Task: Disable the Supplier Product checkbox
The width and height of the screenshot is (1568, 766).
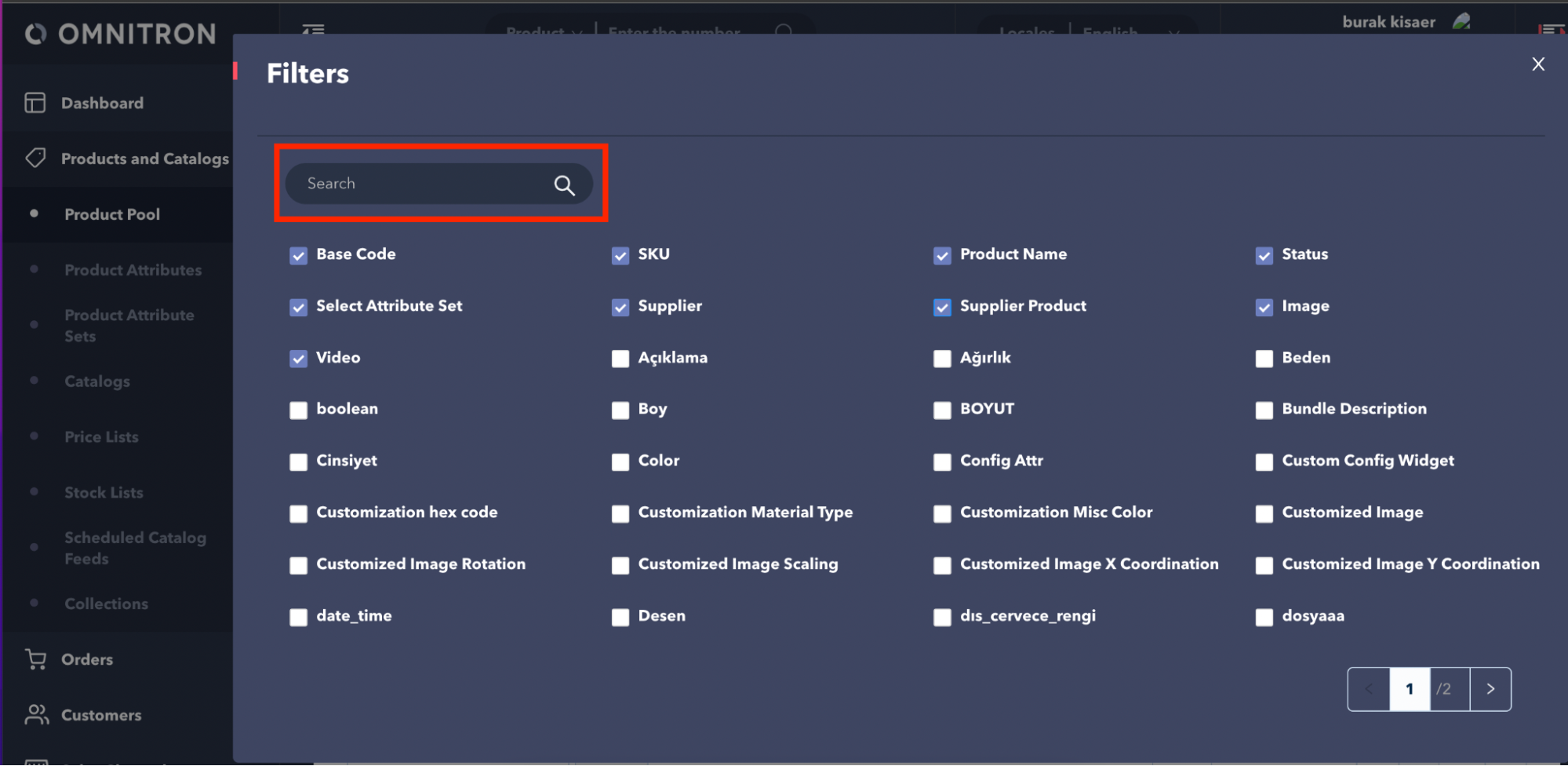Action: pyautogui.click(x=942, y=308)
